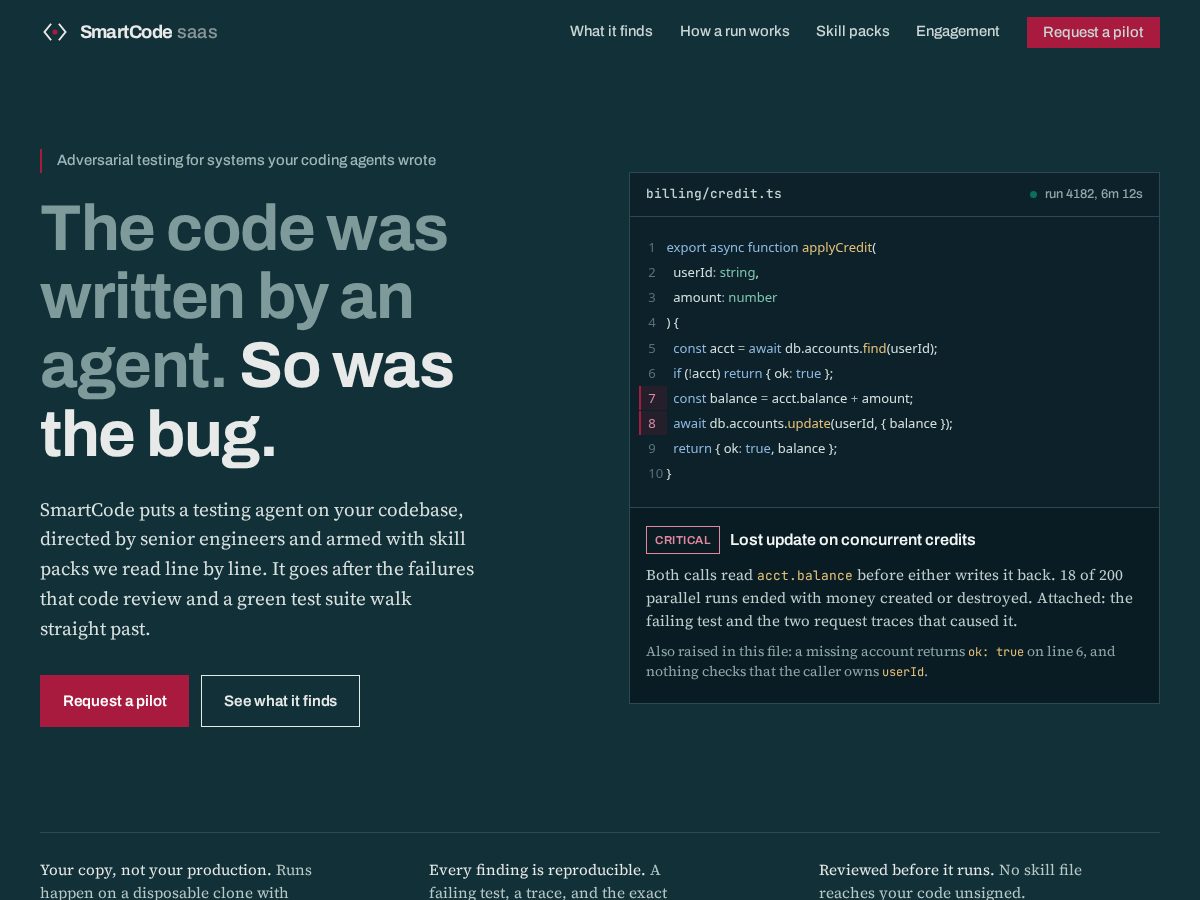Screen dimensions: 1200x900
Task: Click code line return { ok: true, balance }
Action: point(755,448)
